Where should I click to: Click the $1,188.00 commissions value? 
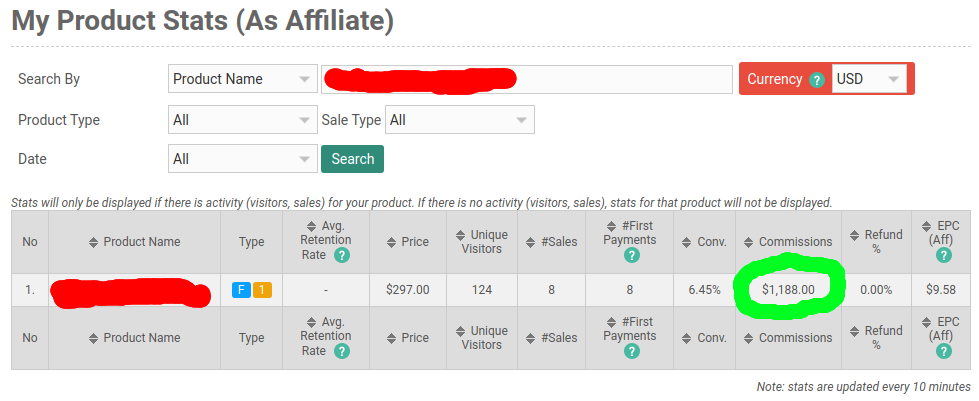pyautogui.click(x=788, y=290)
